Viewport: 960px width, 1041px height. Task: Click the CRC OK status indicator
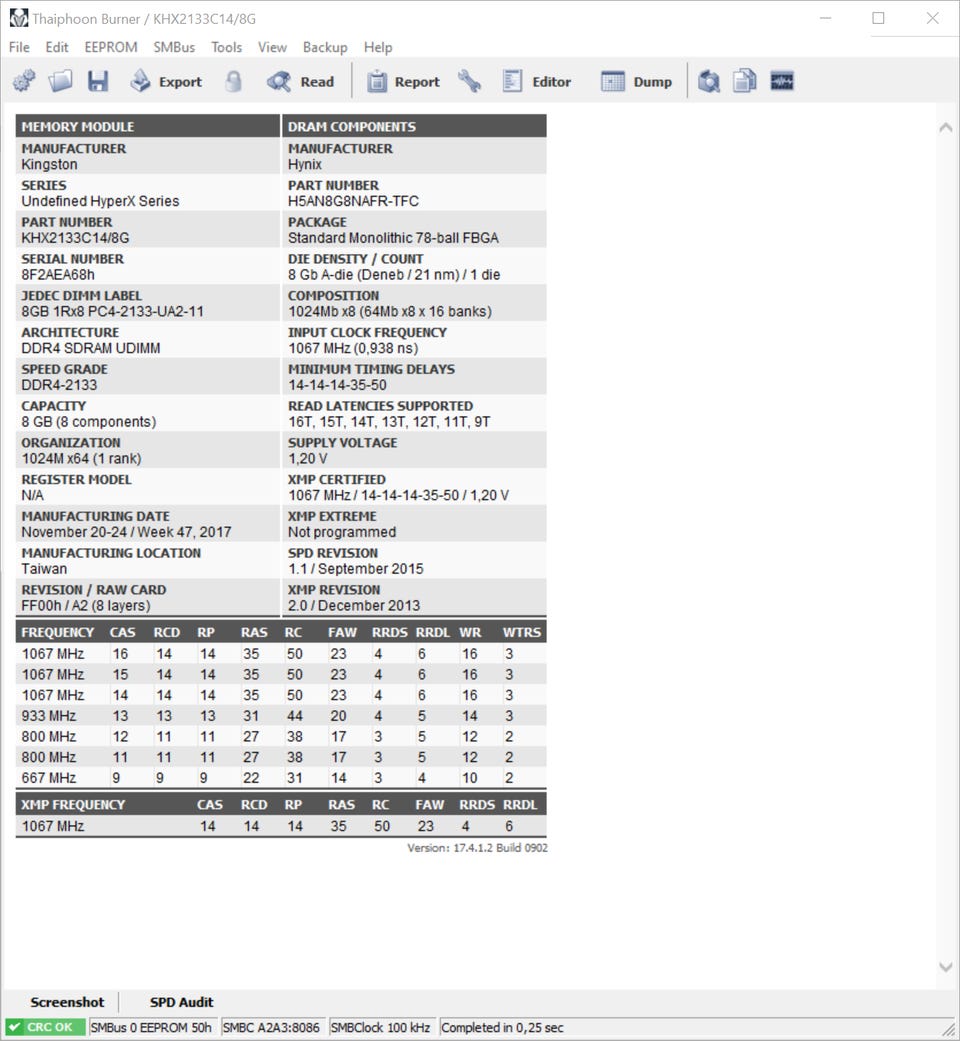coord(44,1027)
